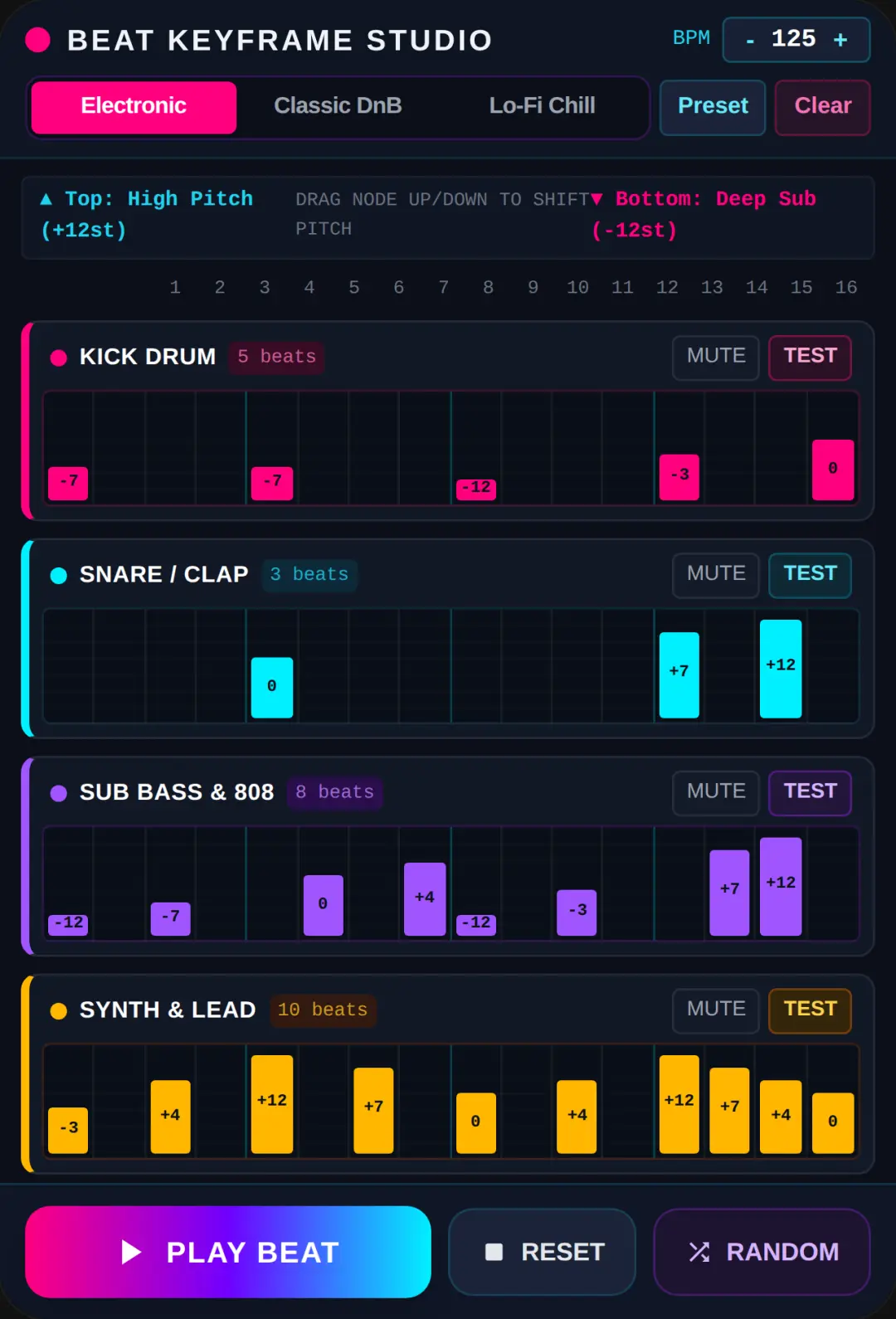Click the pink Kick Drum color dot
This screenshot has width=896, height=1319.
(58, 358)
